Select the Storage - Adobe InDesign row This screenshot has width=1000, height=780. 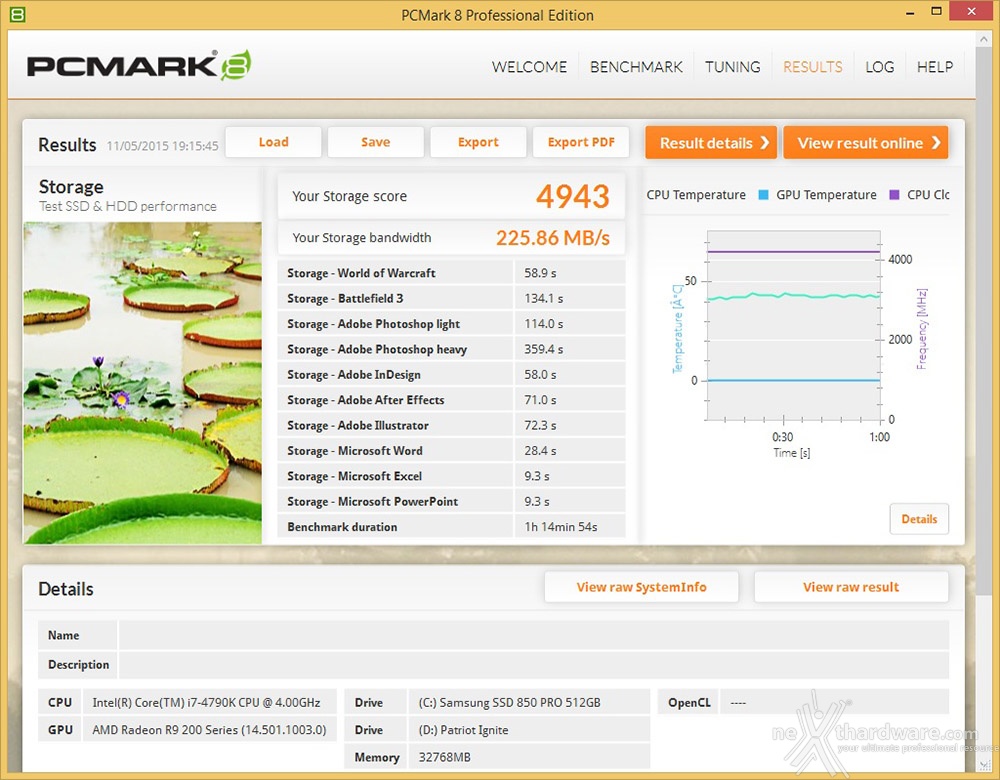452,374
